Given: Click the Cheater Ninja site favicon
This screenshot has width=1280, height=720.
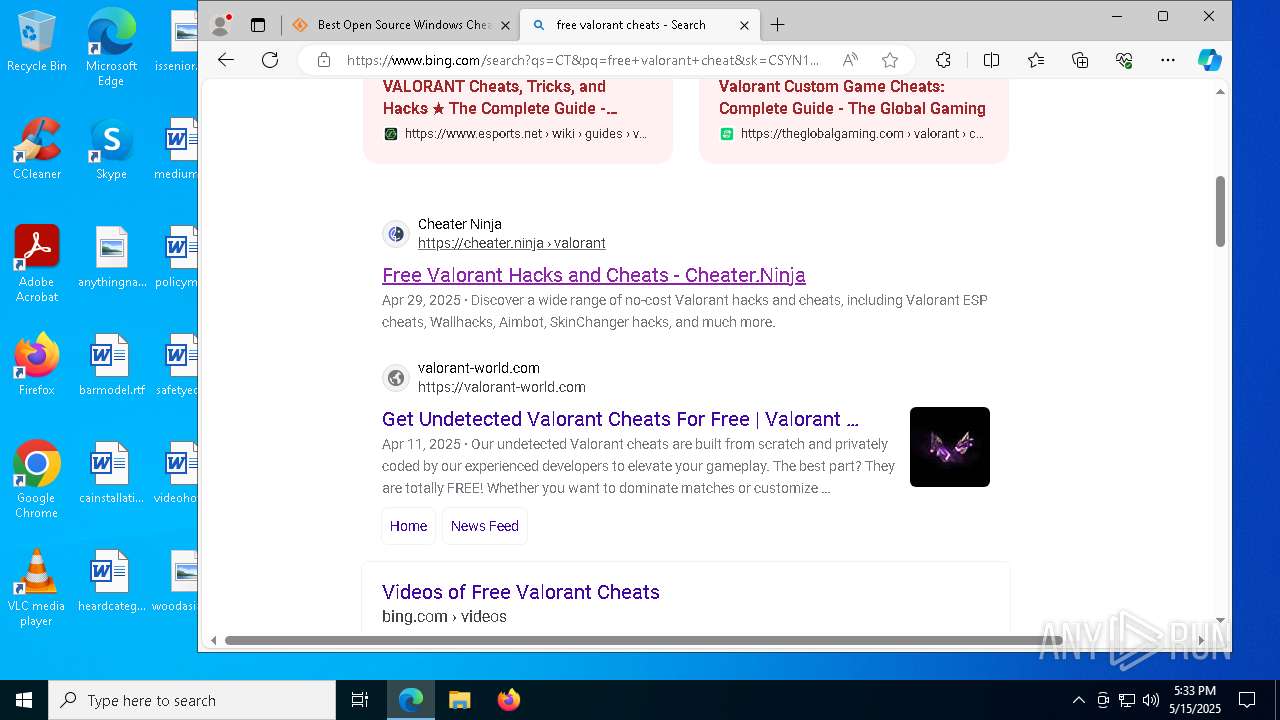Looking at the screenshot, I should (396, 234).
